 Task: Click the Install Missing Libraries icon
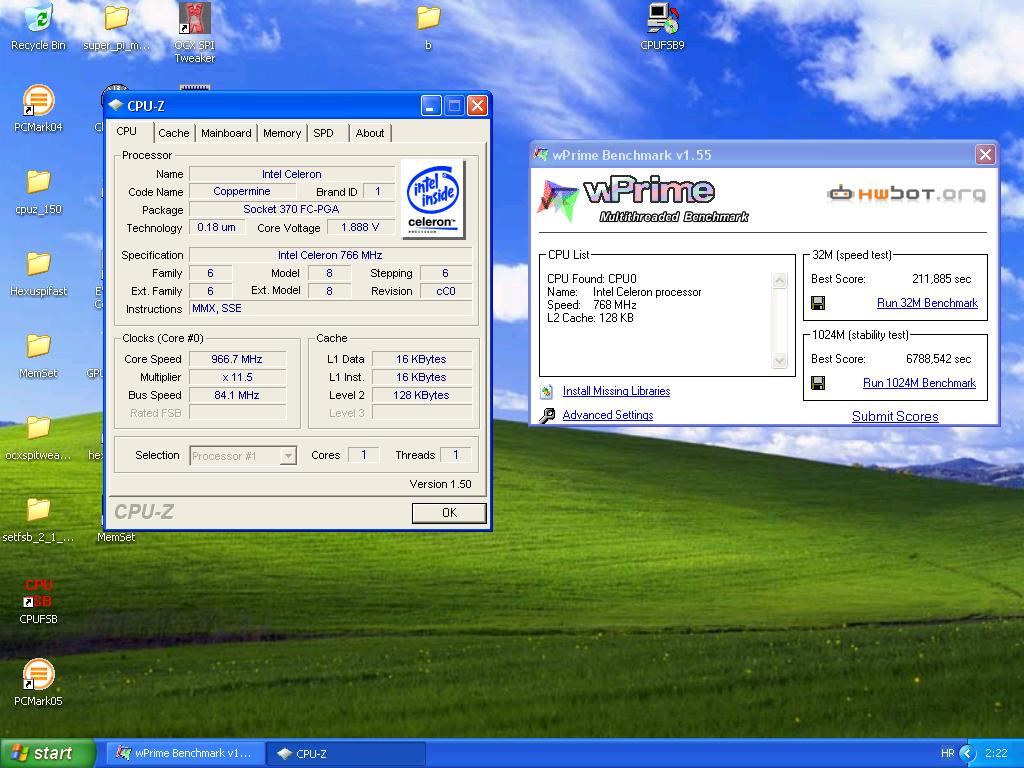coord(547,392)
